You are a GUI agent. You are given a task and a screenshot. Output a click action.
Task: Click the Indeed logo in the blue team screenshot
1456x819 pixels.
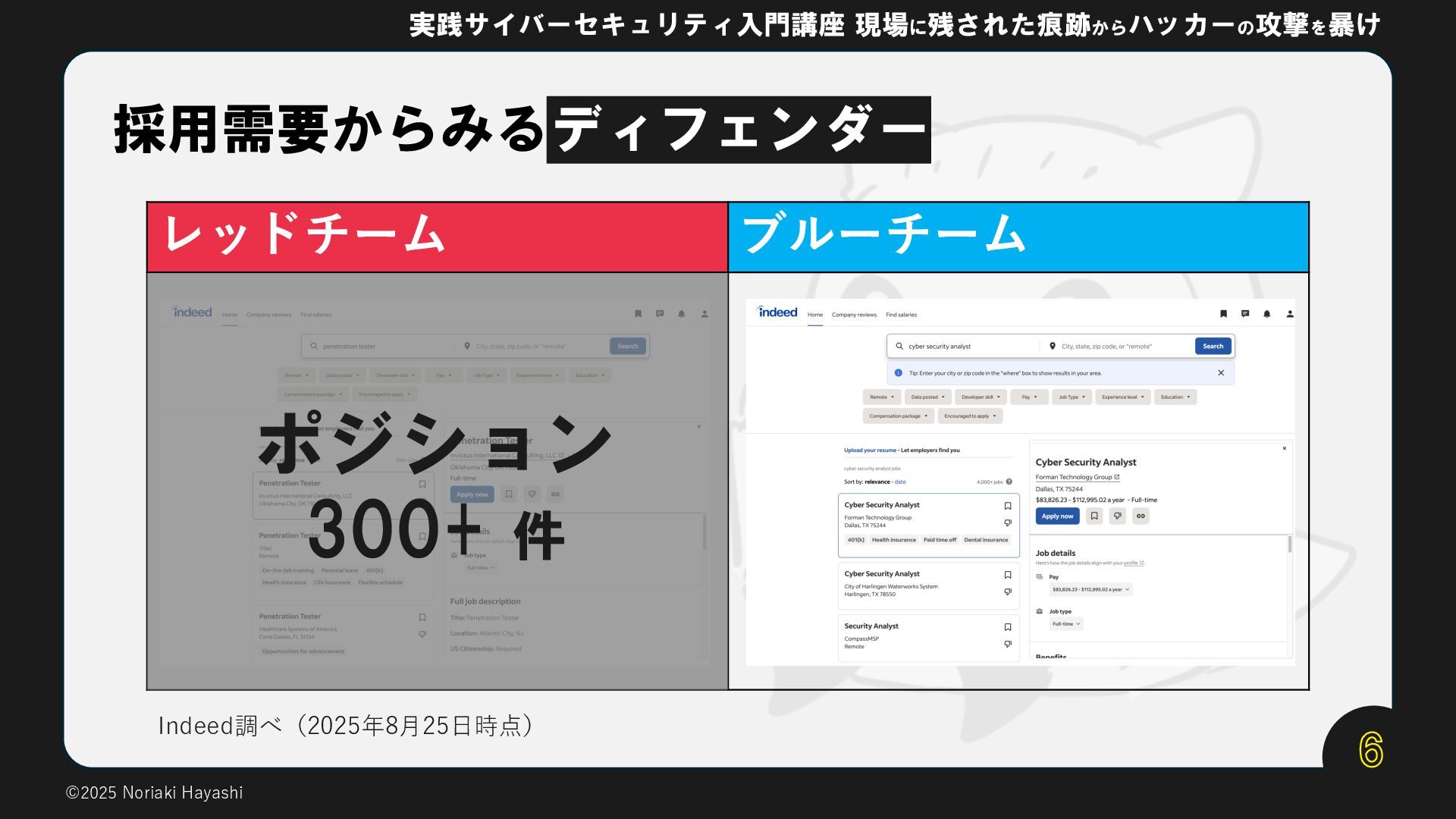(x=777, y=312)
